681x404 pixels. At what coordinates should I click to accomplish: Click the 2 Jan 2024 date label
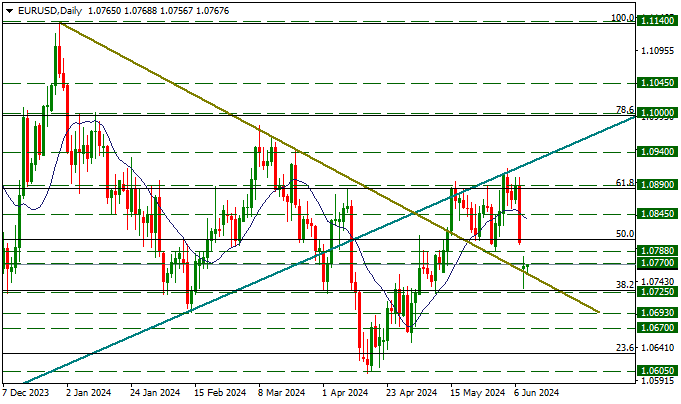click(x=89, y=393)
